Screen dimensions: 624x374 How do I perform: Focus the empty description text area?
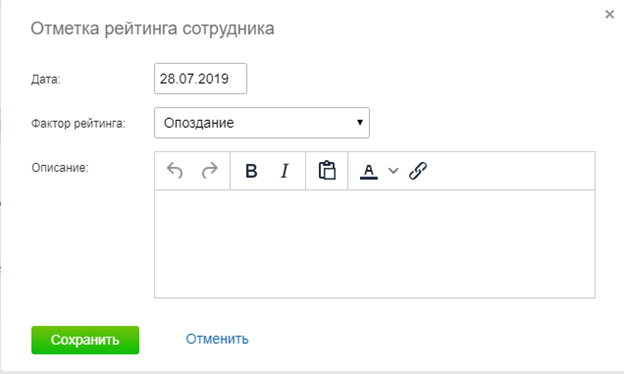click(375, 243)
